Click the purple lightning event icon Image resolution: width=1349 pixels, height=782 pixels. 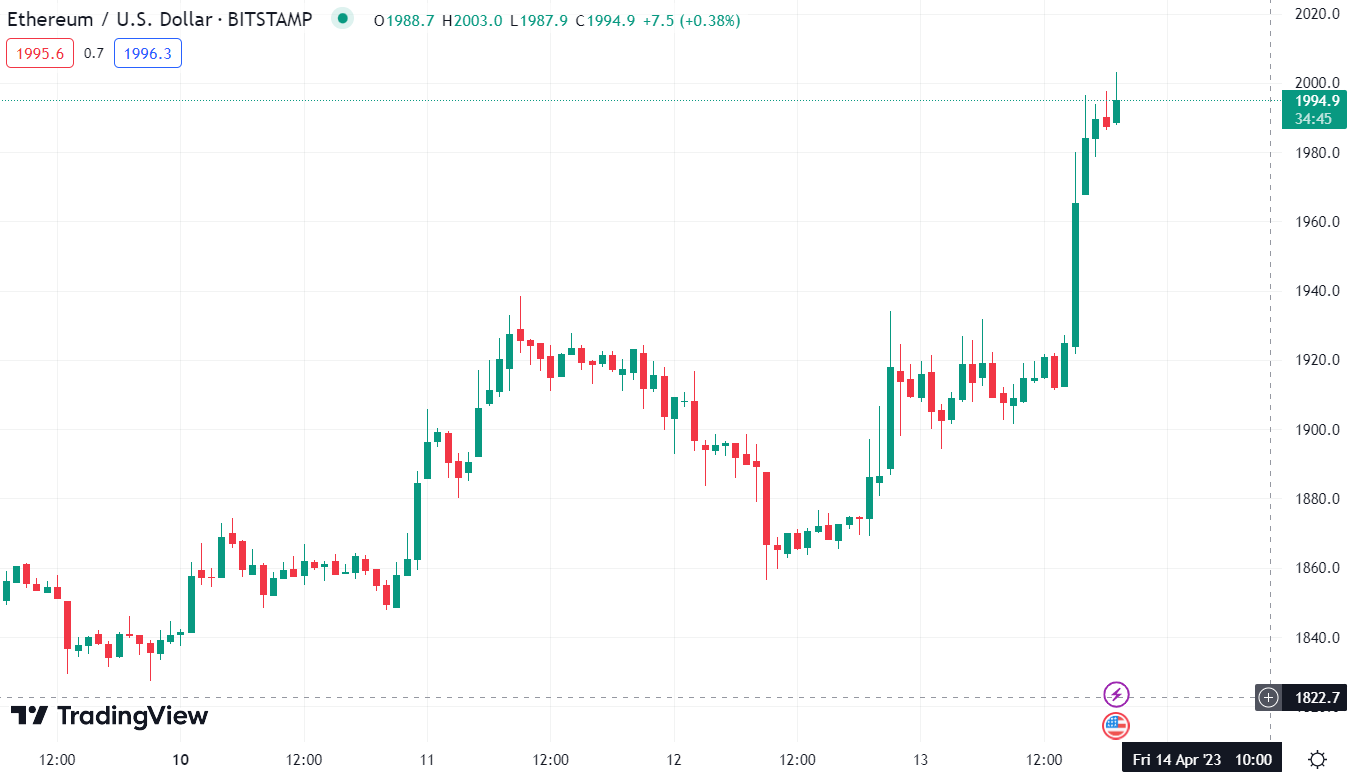pyautogui.click(x=1116, y=694)
